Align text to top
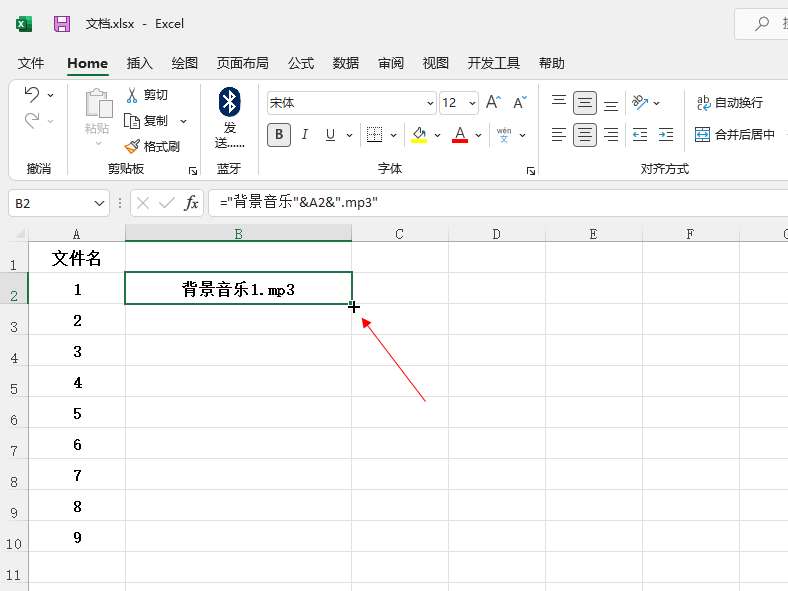Screen dimensions: 788x591 point(559,103)
